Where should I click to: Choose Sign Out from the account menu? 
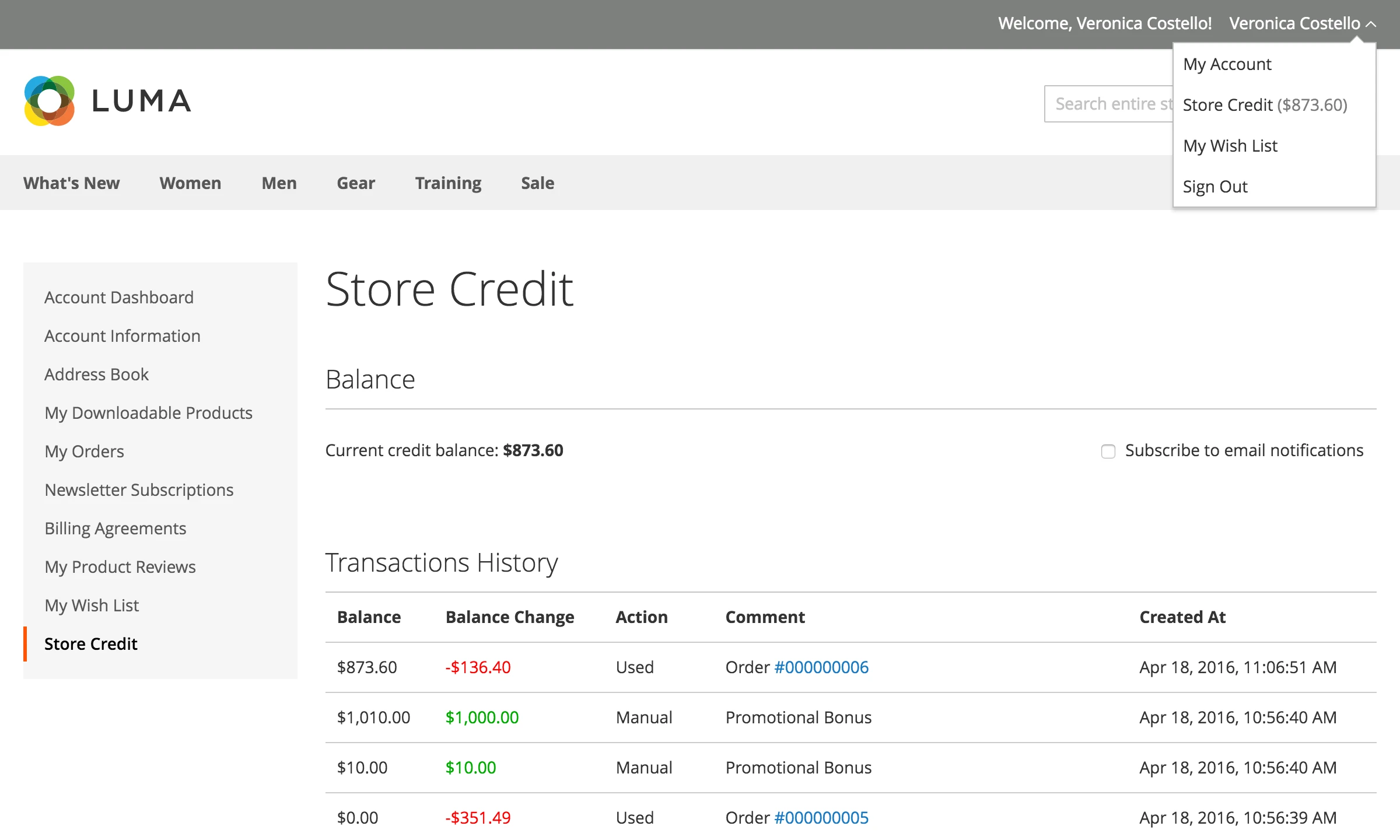point(1215,186)
